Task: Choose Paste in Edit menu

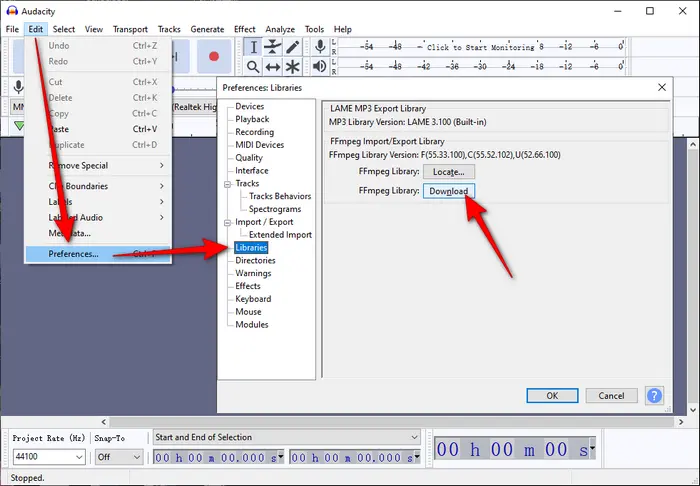Action: (x=98, y=129)
